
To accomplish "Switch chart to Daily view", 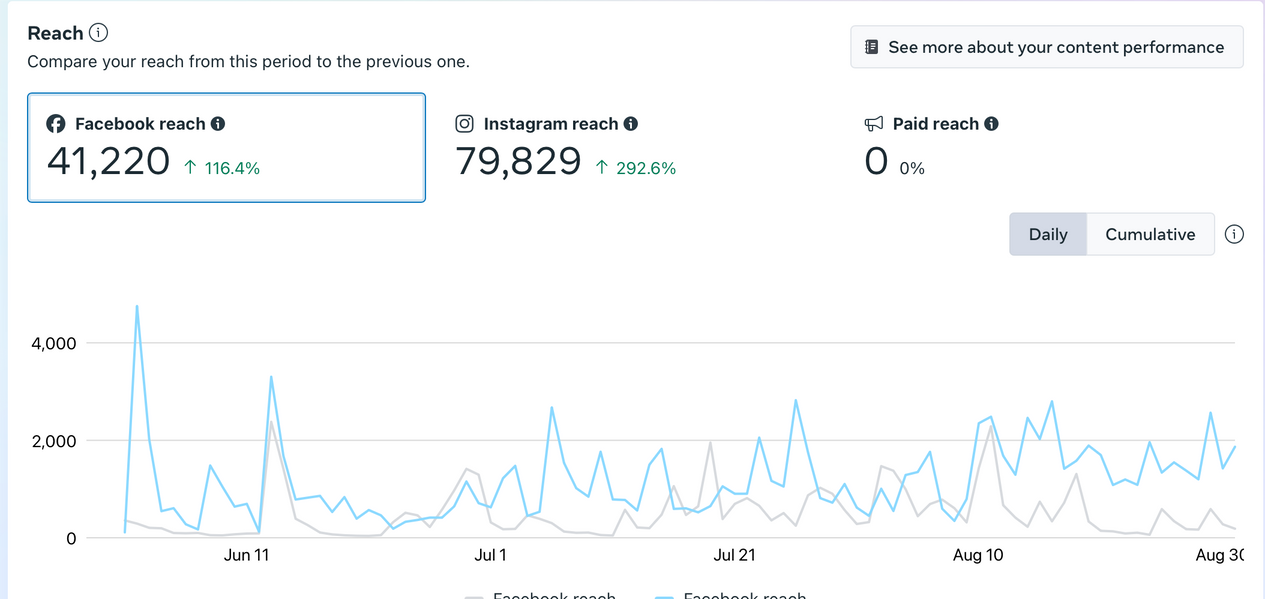I will click(1048, 234).
